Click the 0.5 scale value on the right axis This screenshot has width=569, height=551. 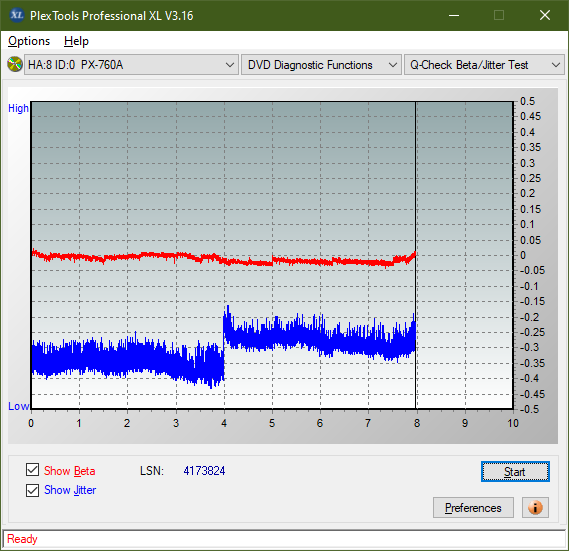[527, 101]
